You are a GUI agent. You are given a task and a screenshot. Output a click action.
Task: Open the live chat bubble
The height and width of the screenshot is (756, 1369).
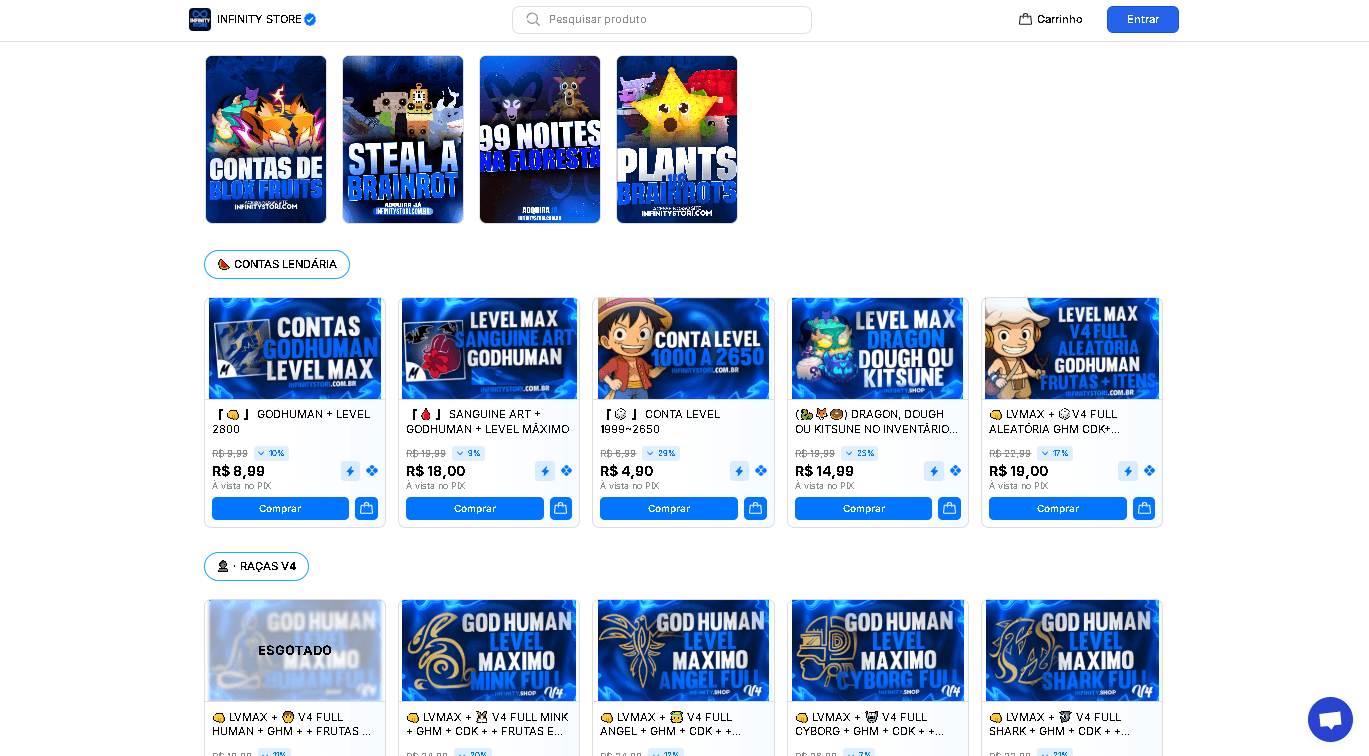[1329, 719]
